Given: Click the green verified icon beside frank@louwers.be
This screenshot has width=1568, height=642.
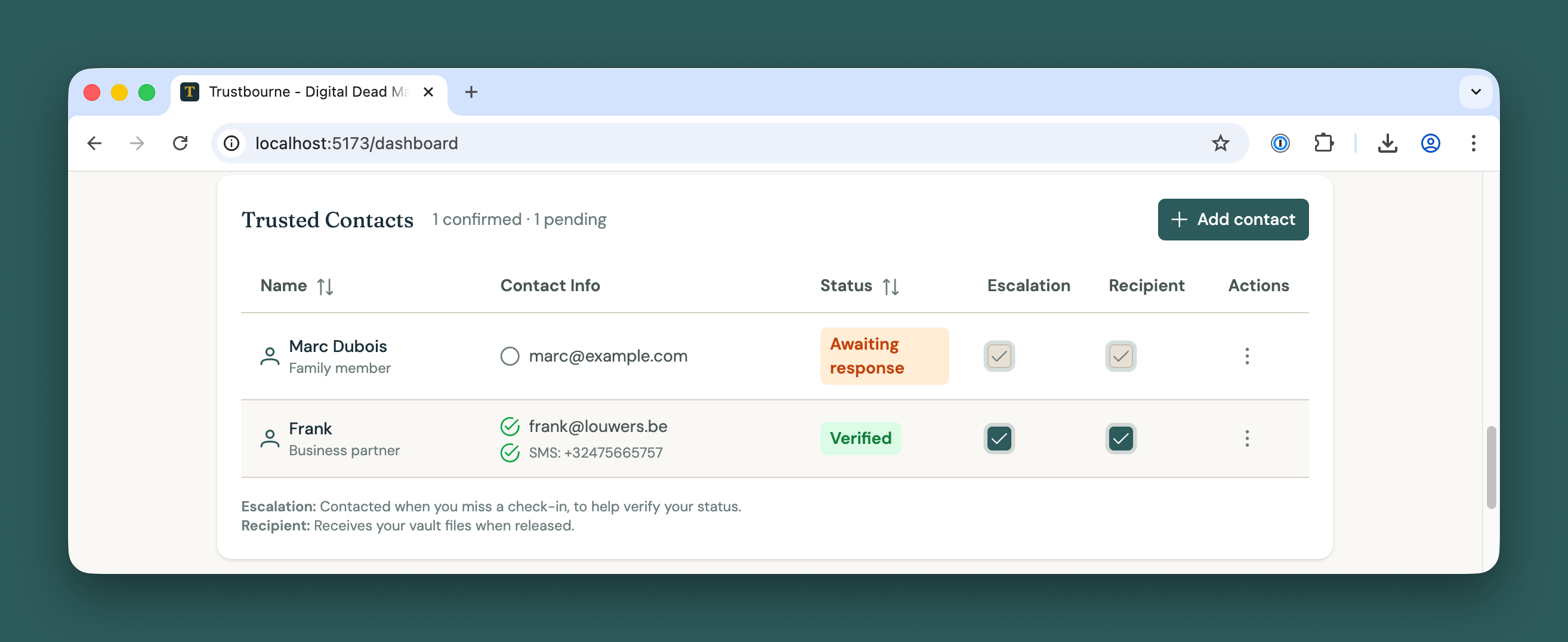Looking at the screenshot, I should (x=510, y=427).
